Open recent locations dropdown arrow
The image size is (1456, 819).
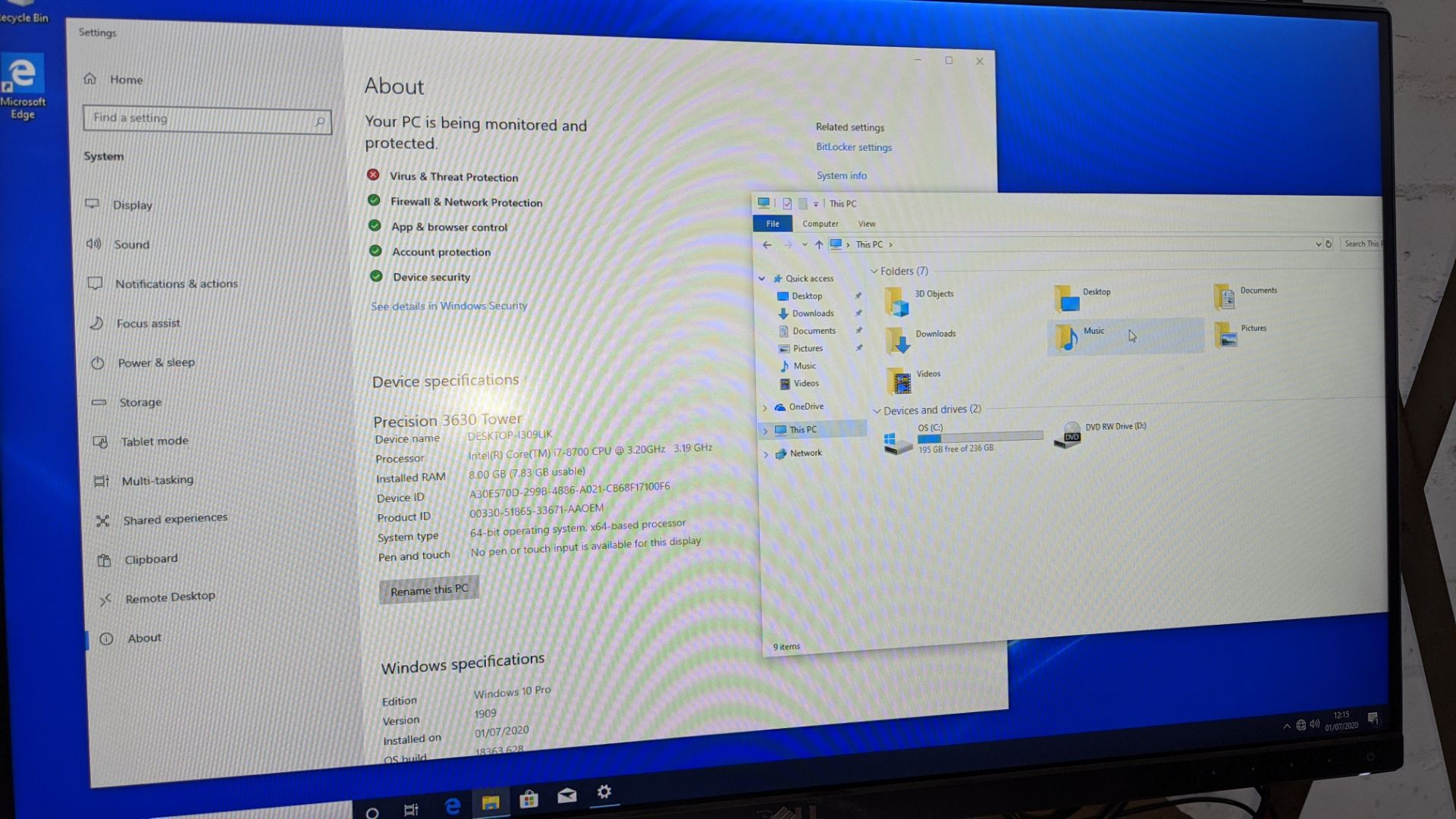(x=805, y=244)
